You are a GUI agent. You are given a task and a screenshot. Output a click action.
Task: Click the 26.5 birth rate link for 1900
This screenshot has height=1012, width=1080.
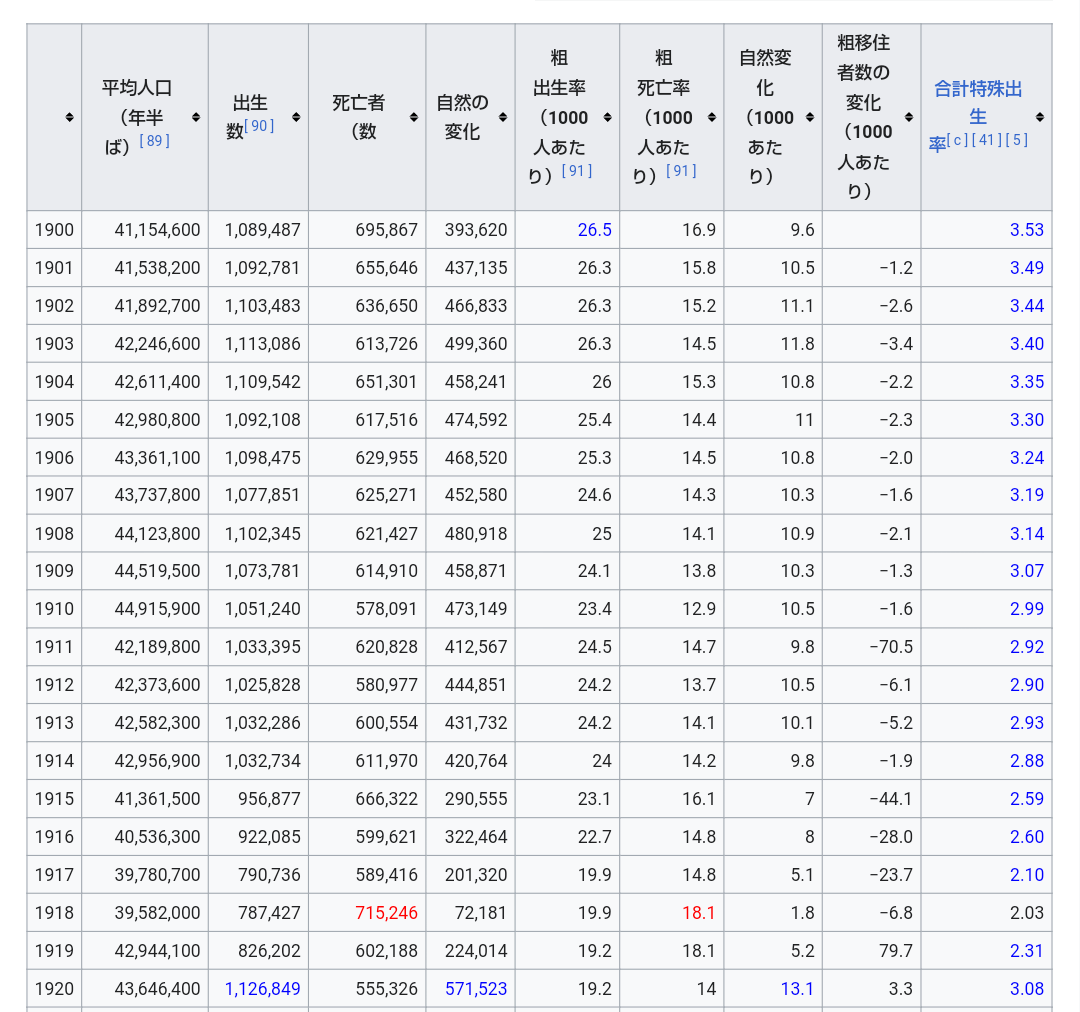594,230
